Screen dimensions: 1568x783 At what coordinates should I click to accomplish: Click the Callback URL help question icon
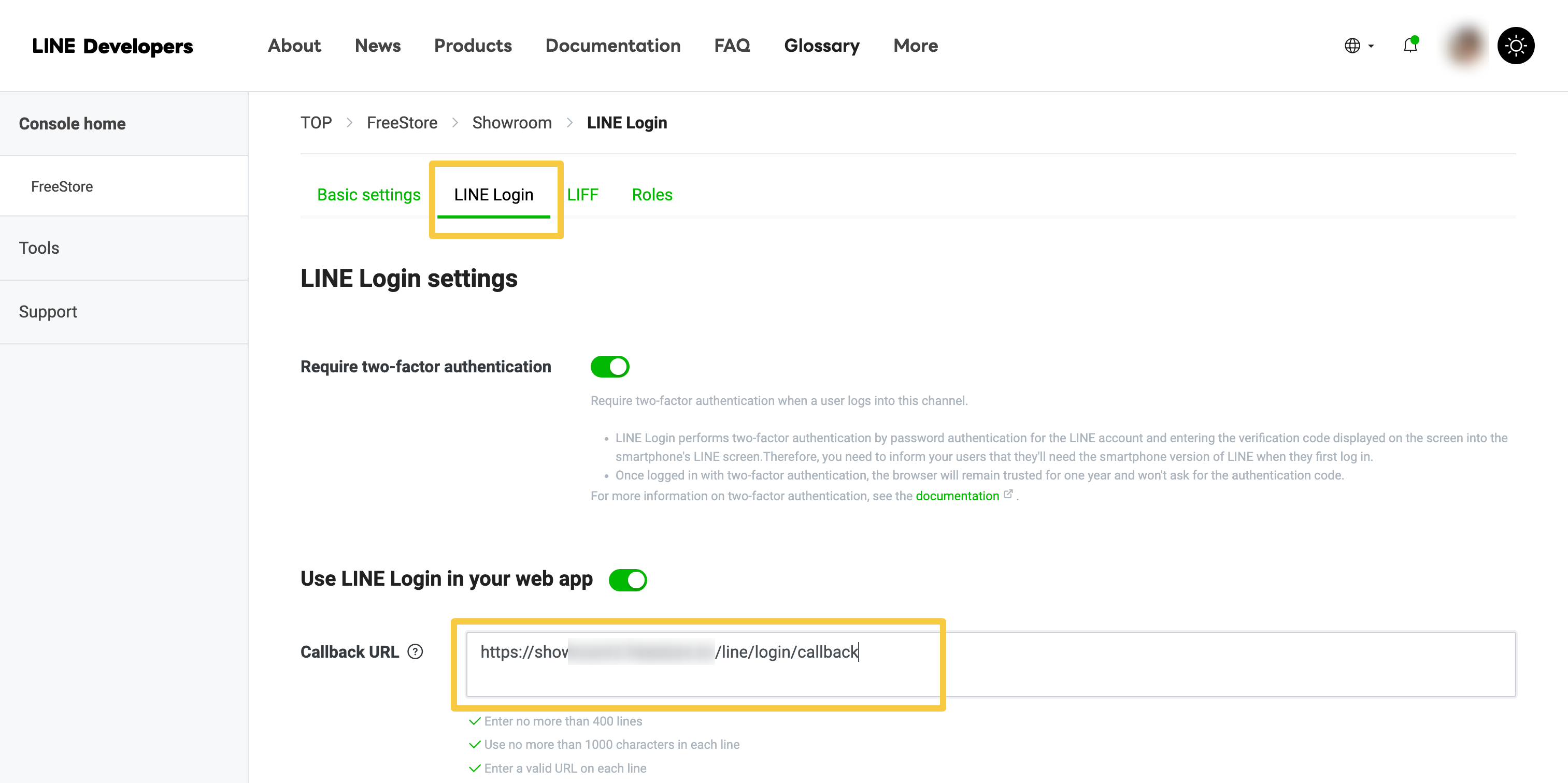[415, 651]
